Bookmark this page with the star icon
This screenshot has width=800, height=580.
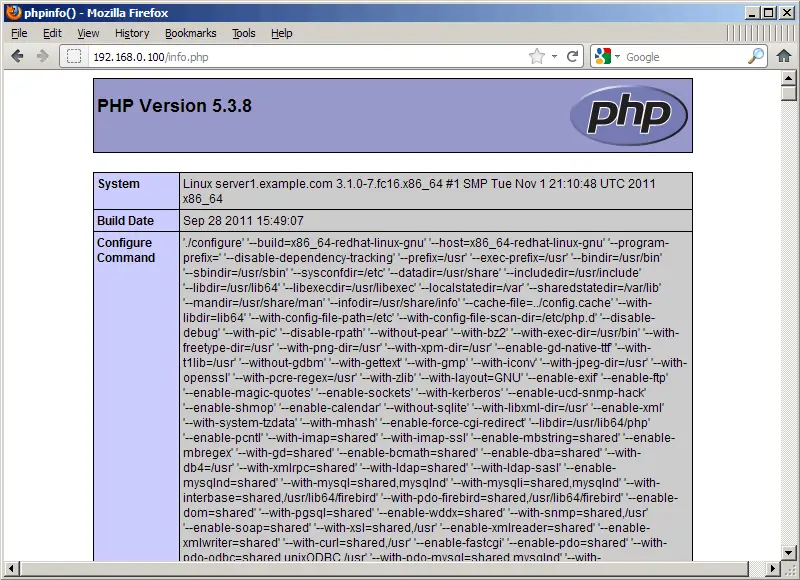point(537,56)
